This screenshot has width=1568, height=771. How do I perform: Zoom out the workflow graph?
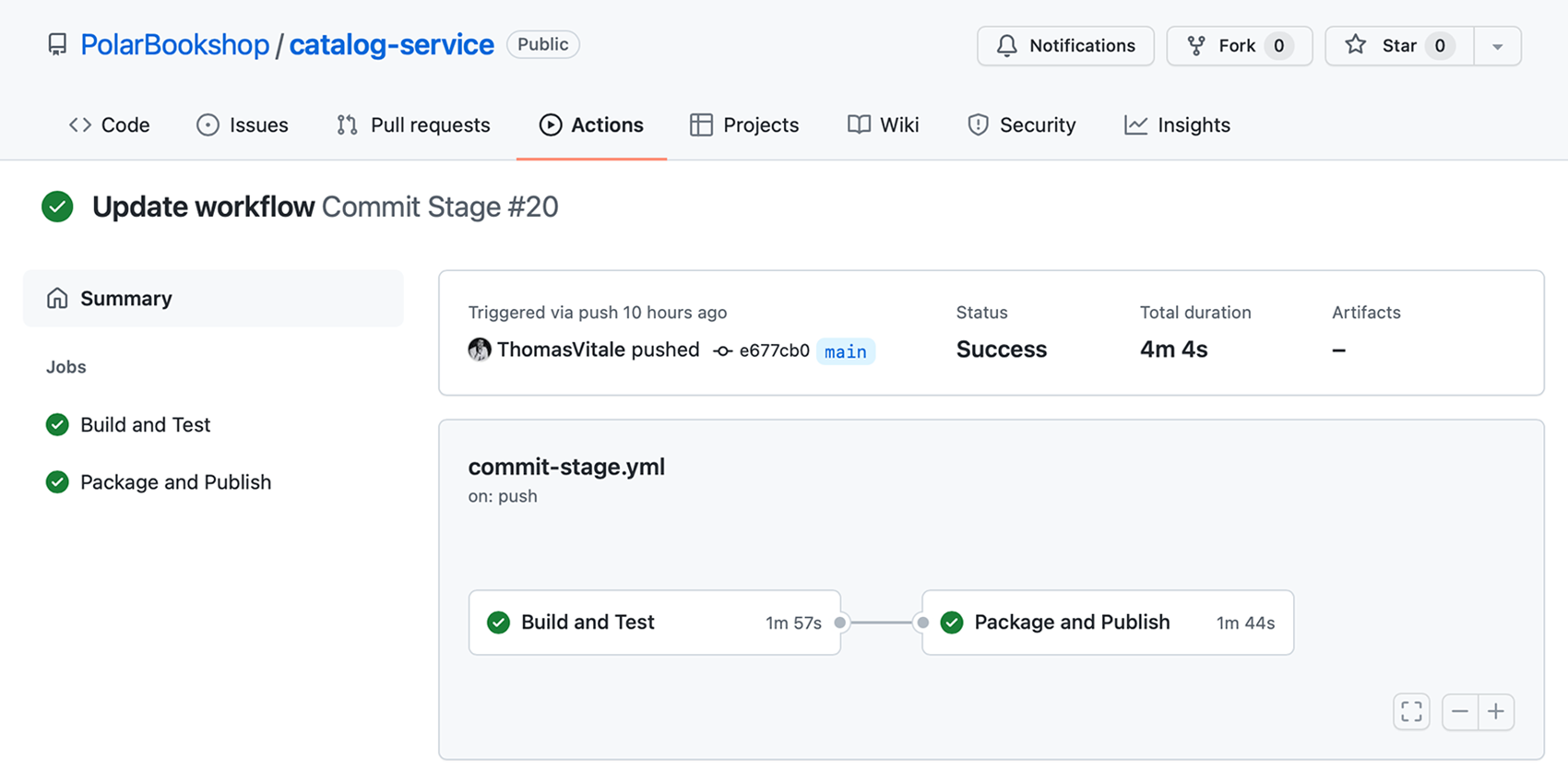coord(1460,711)
